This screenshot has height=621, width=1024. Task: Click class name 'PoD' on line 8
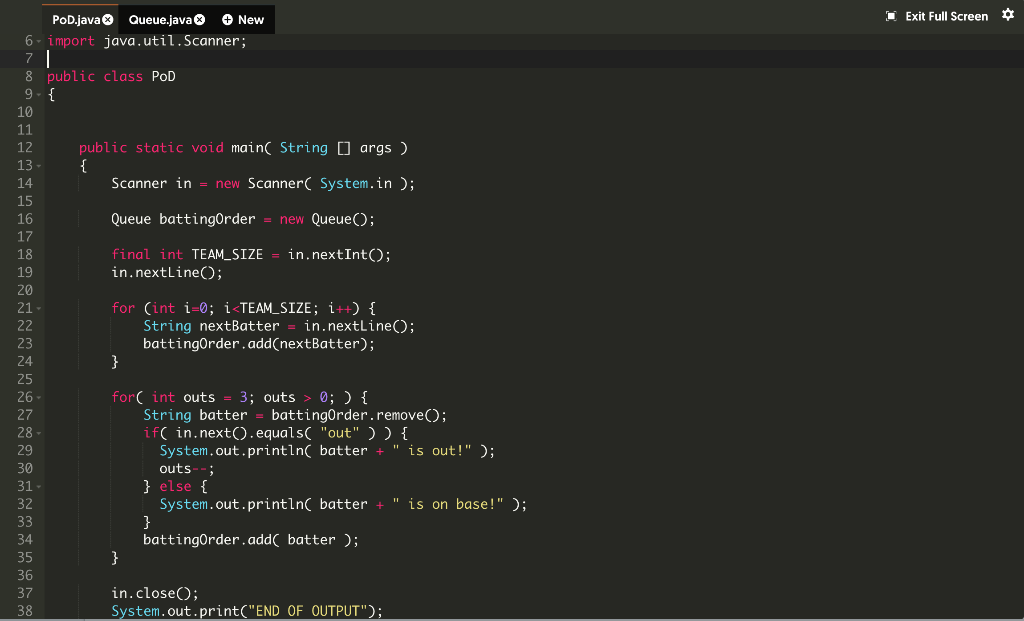(163, 76)
